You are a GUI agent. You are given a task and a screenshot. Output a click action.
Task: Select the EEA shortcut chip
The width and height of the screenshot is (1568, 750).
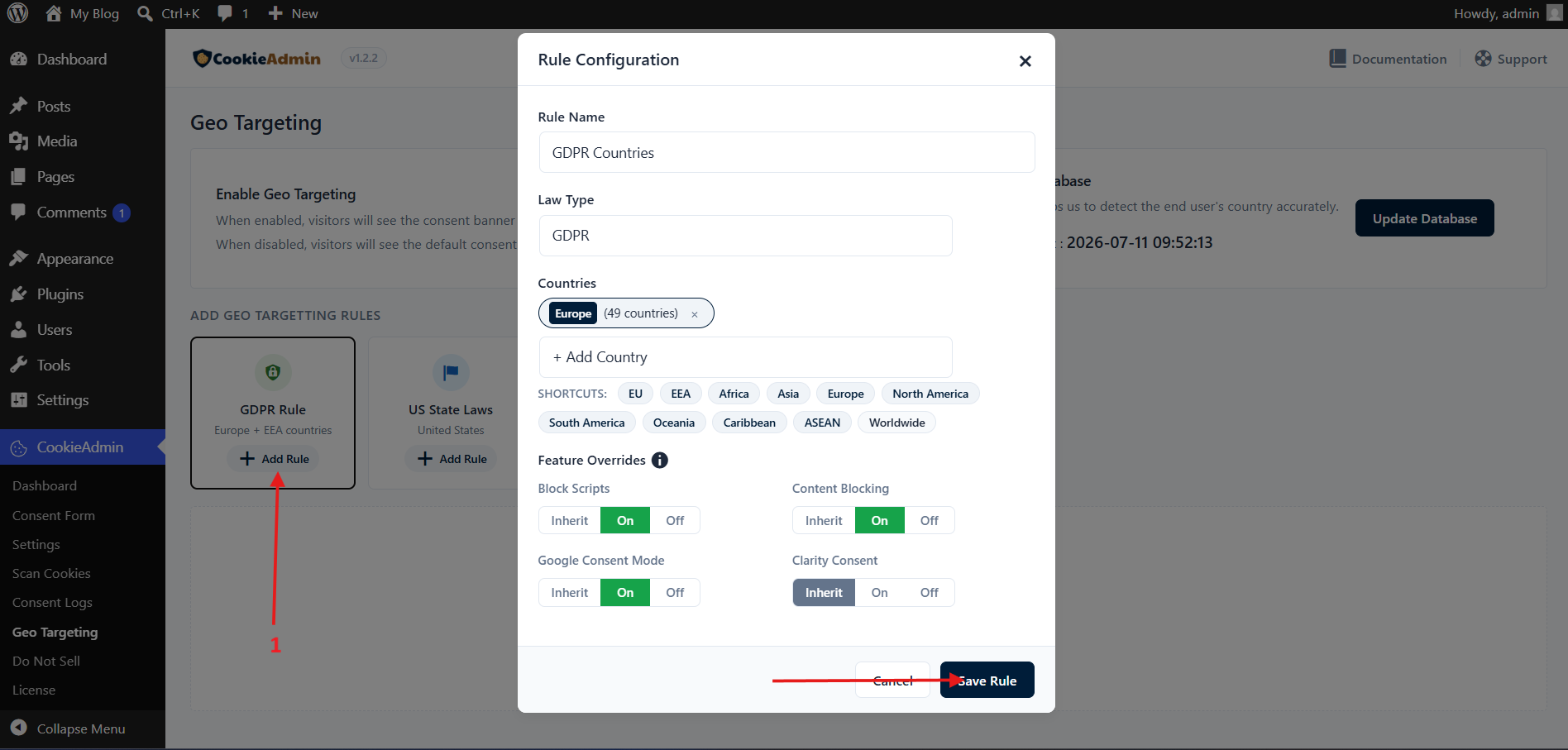(681, 394)
